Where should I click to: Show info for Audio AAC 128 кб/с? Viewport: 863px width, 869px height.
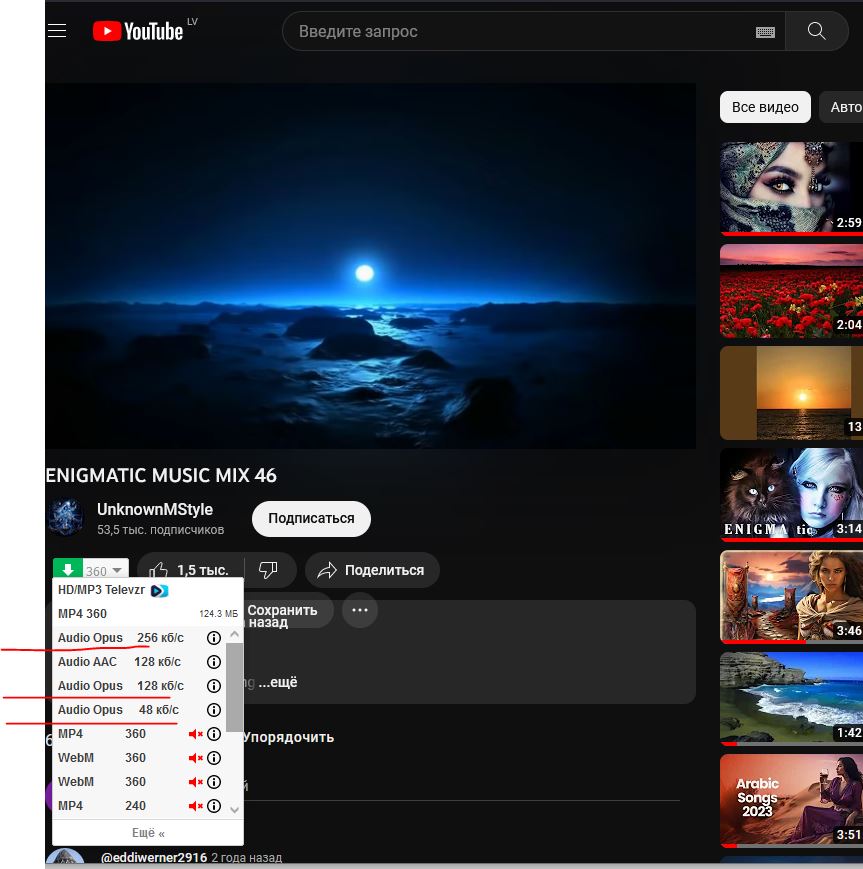click(x=213, y=662)
